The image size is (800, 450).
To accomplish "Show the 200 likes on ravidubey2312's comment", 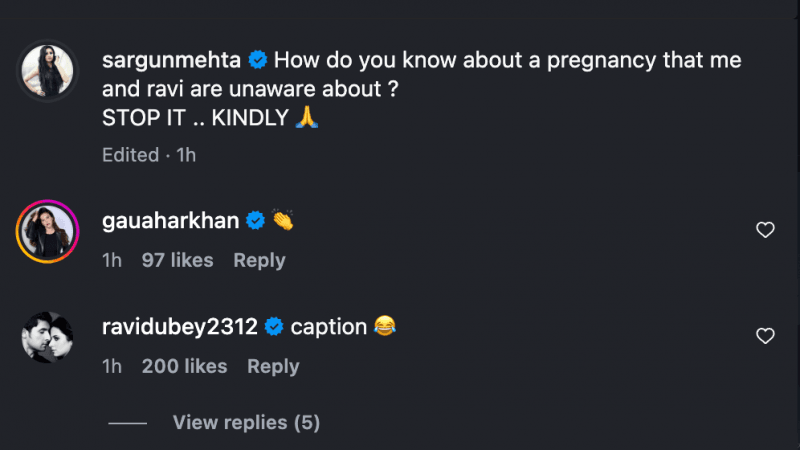I will 184,367.
